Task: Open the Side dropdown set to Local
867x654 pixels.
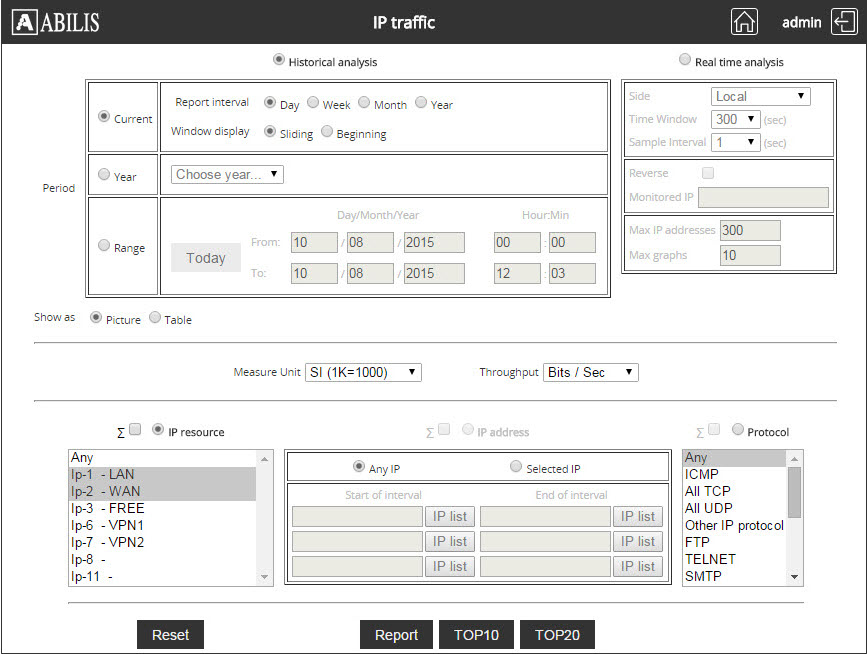Action: point(760,95)
